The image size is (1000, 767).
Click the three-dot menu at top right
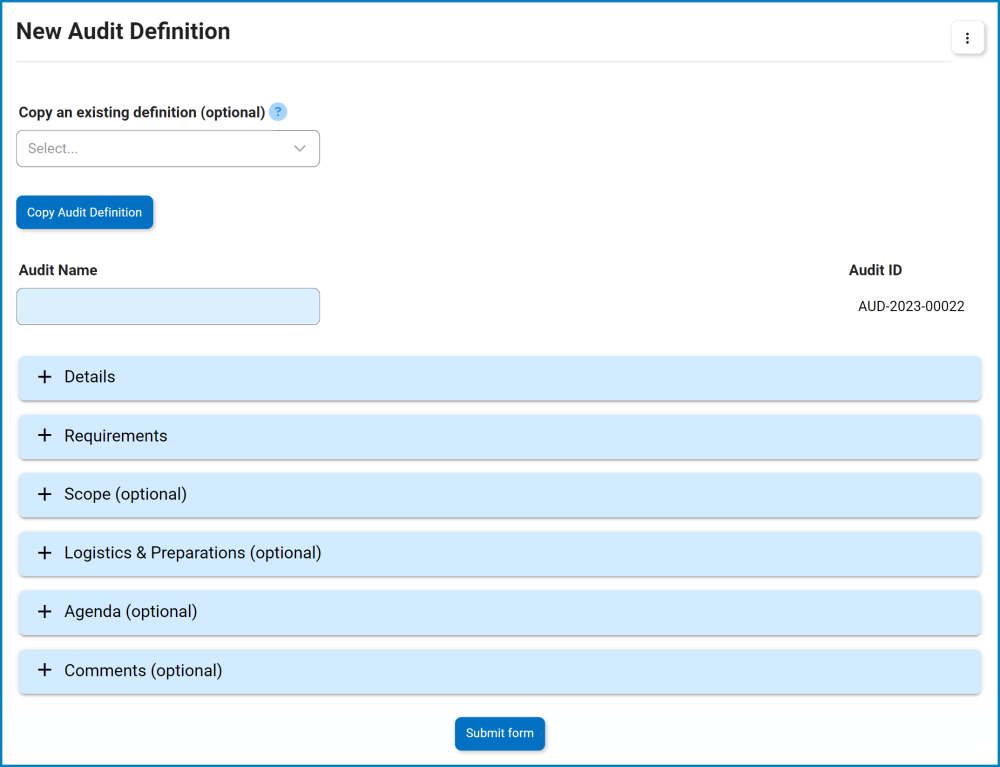point(967,37)
